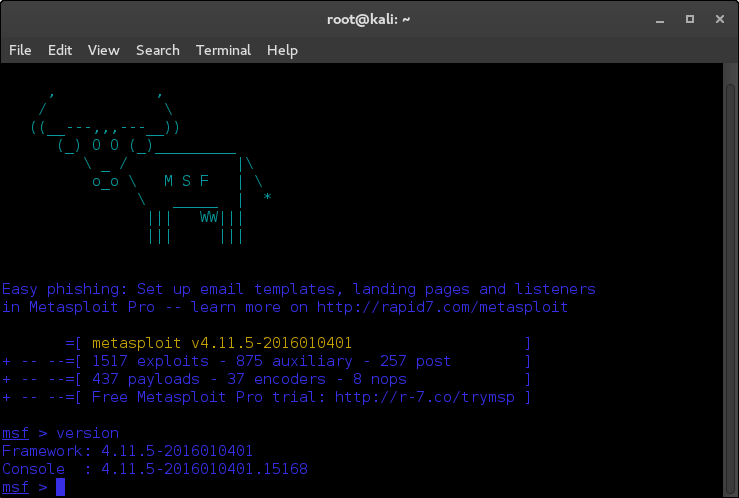739x498 pixels.
Task: Click the 'root@kali: ~' window title
Action: coord(369,19)
